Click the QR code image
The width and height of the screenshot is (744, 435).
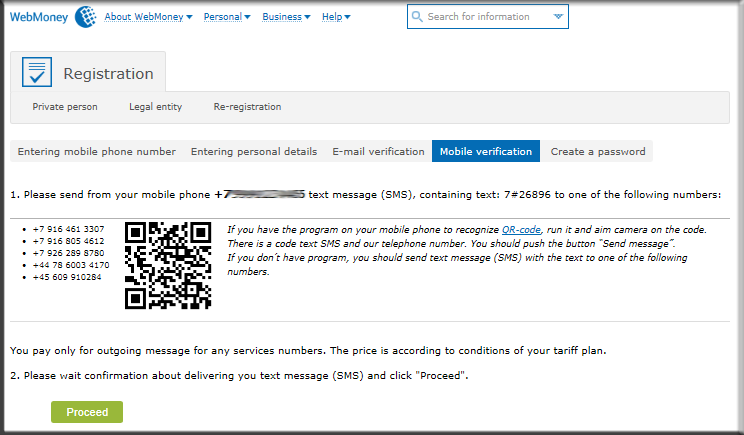(168, 265)
